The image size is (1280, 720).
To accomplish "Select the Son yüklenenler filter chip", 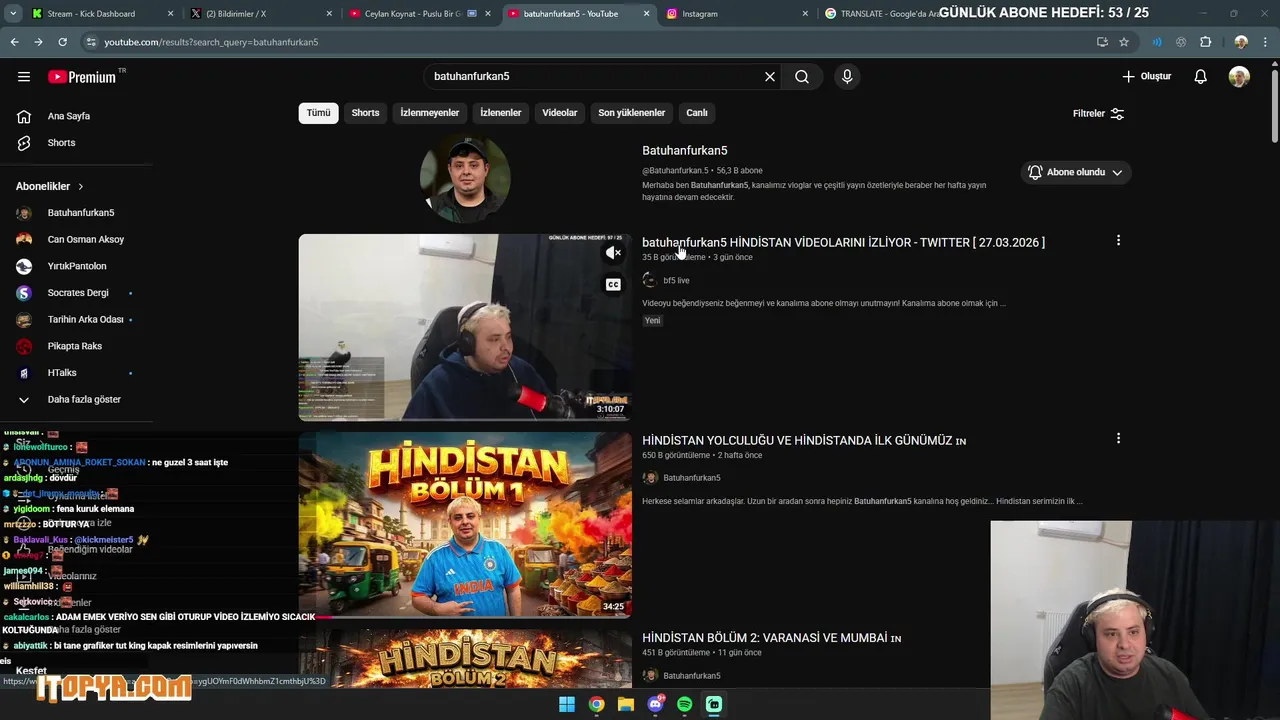I will [x=631, y=113].
